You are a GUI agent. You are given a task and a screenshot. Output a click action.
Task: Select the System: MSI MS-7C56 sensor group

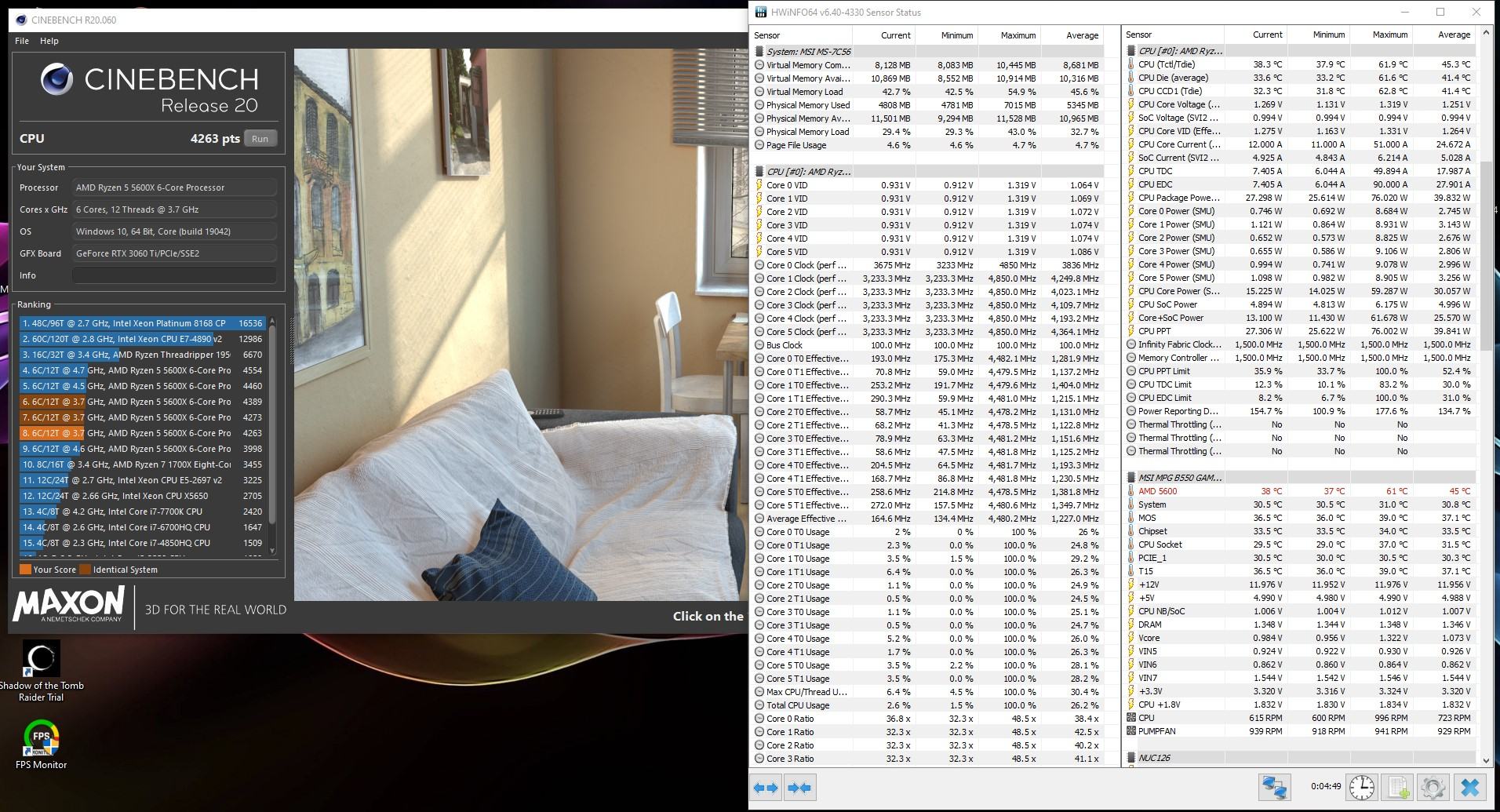928,52
